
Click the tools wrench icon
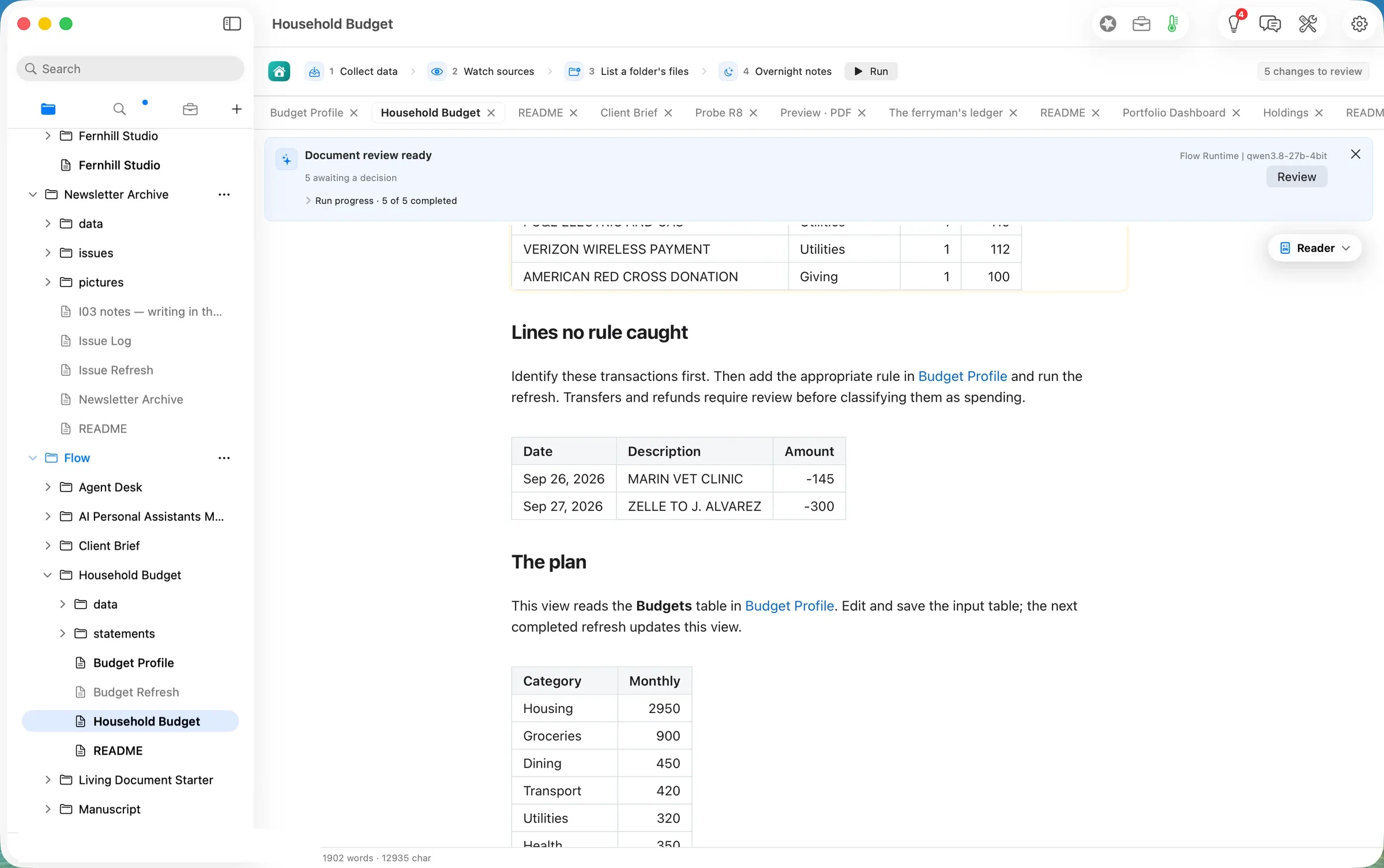click(x=1308, y=24)
